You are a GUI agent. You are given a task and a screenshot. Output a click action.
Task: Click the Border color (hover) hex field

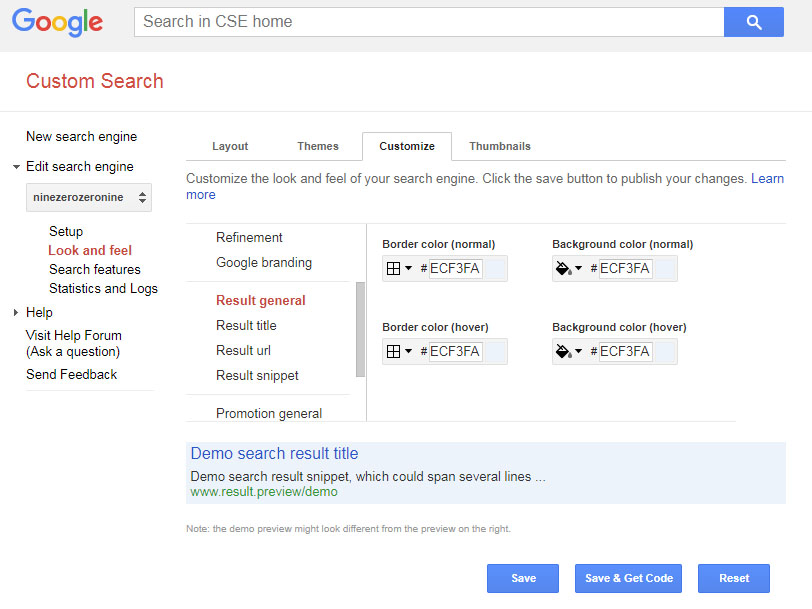456,352
